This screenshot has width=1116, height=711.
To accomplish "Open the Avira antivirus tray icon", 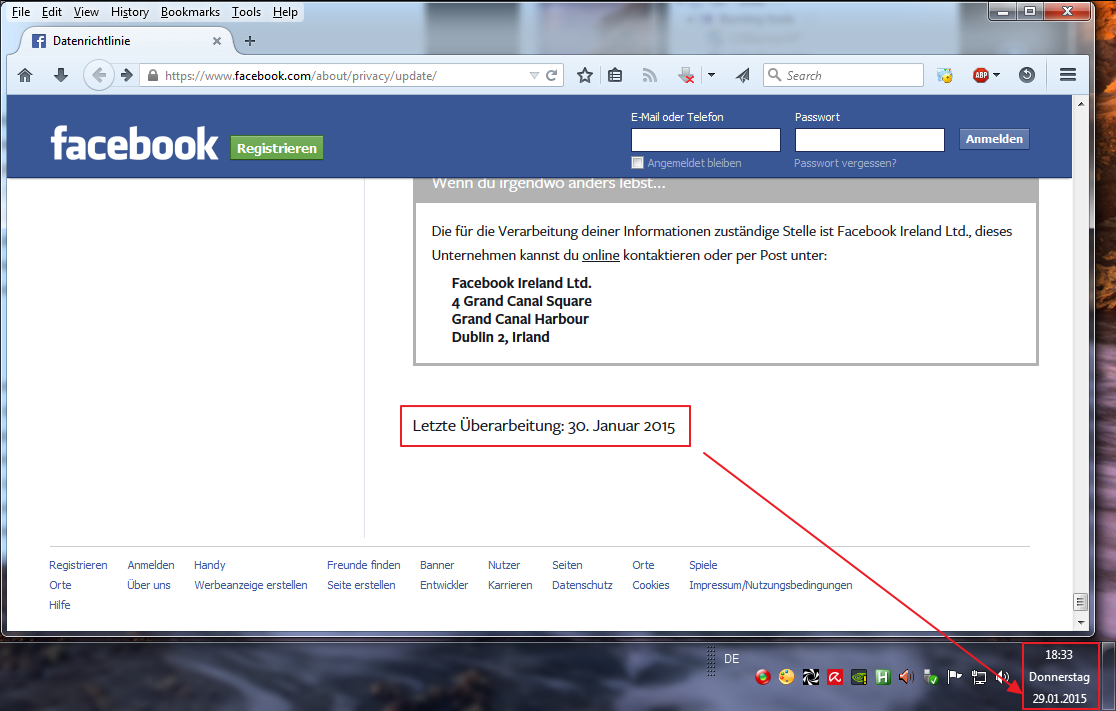I will click(x=835, y=678).
